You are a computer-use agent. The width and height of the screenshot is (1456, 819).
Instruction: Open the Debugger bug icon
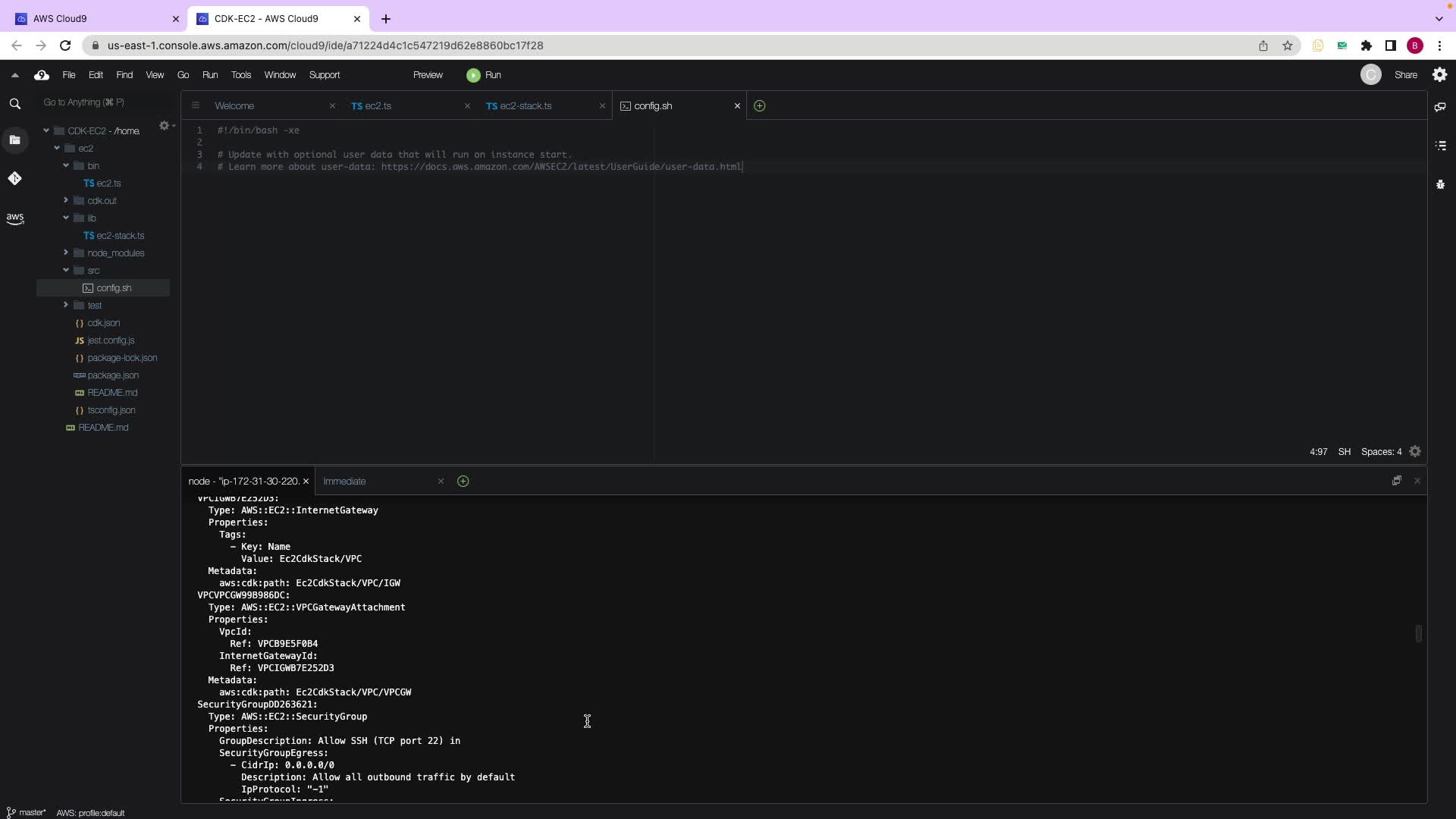(x=1440, y=184)
